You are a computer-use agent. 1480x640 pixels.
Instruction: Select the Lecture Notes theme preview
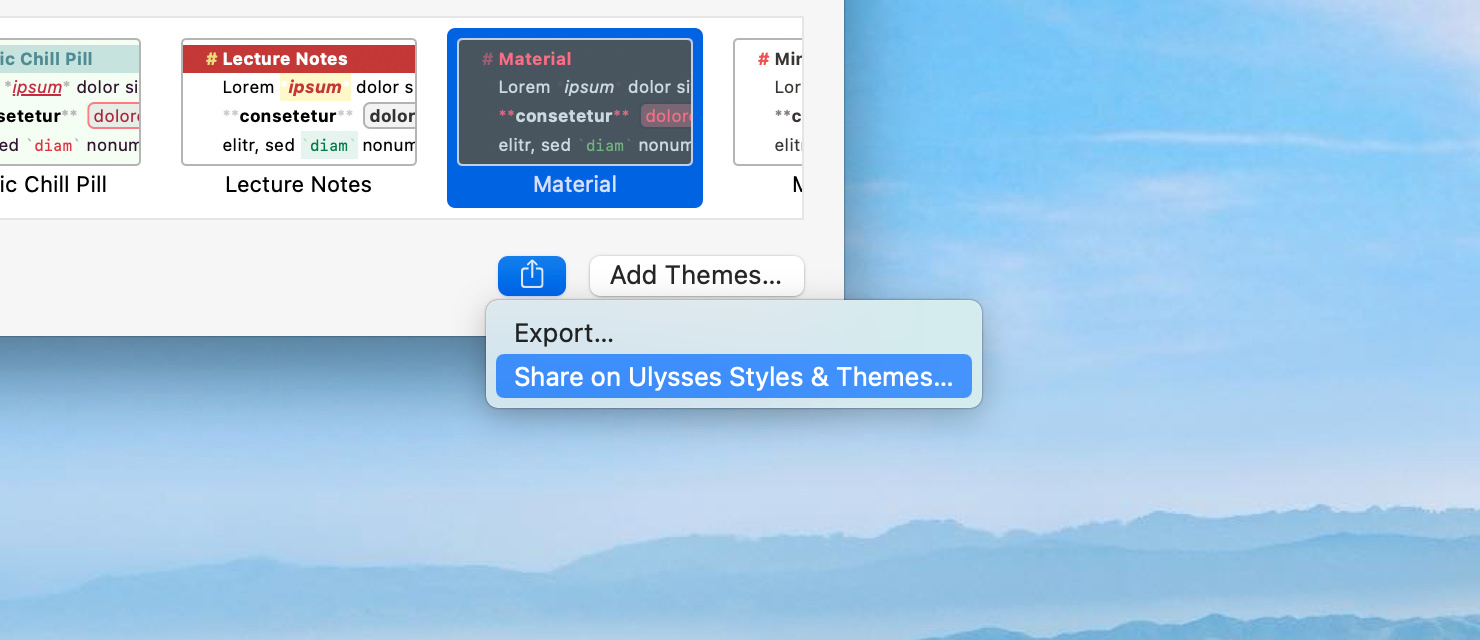[x=299, y=102]
